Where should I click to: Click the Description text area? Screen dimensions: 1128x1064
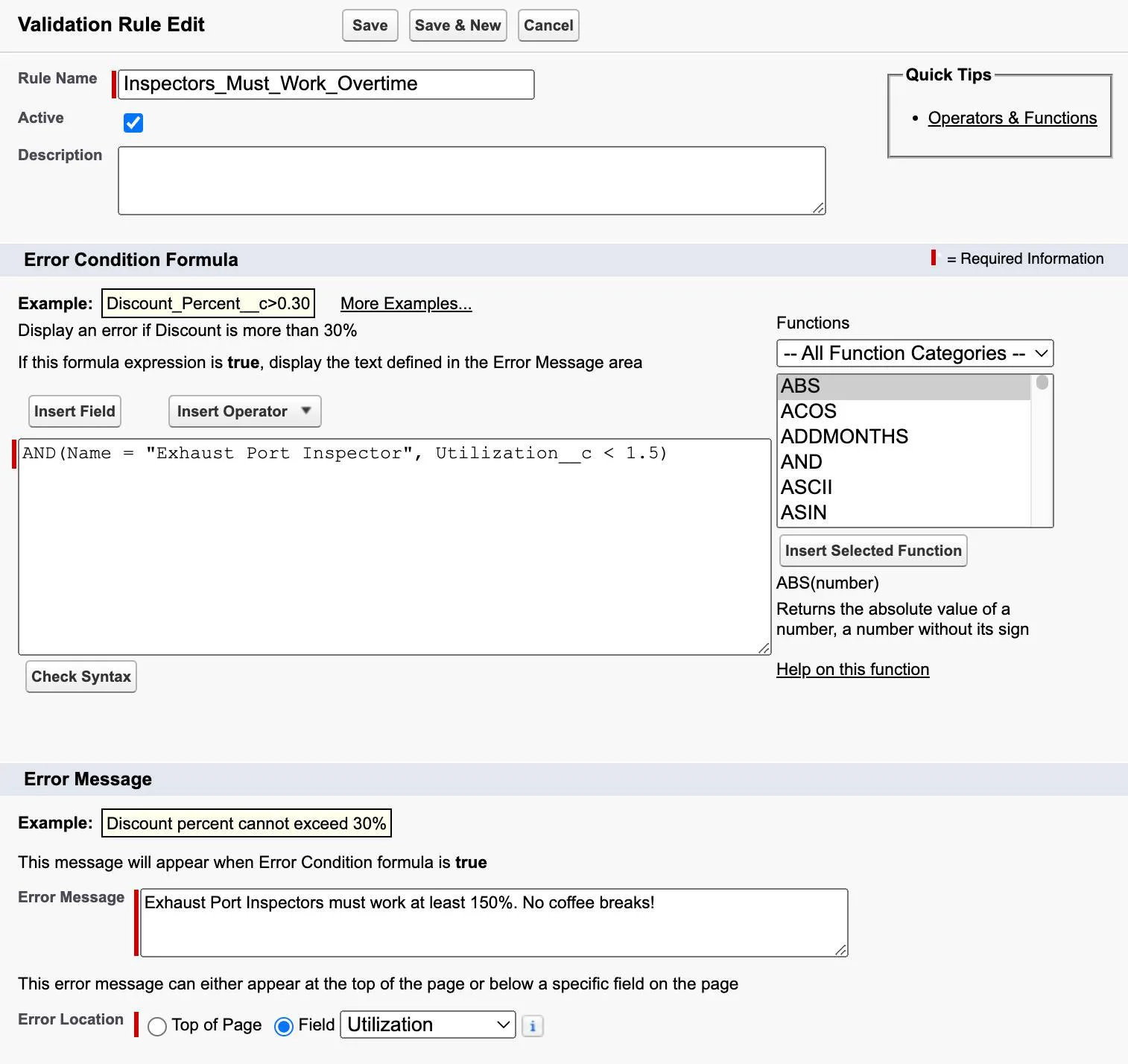point(472,180)
